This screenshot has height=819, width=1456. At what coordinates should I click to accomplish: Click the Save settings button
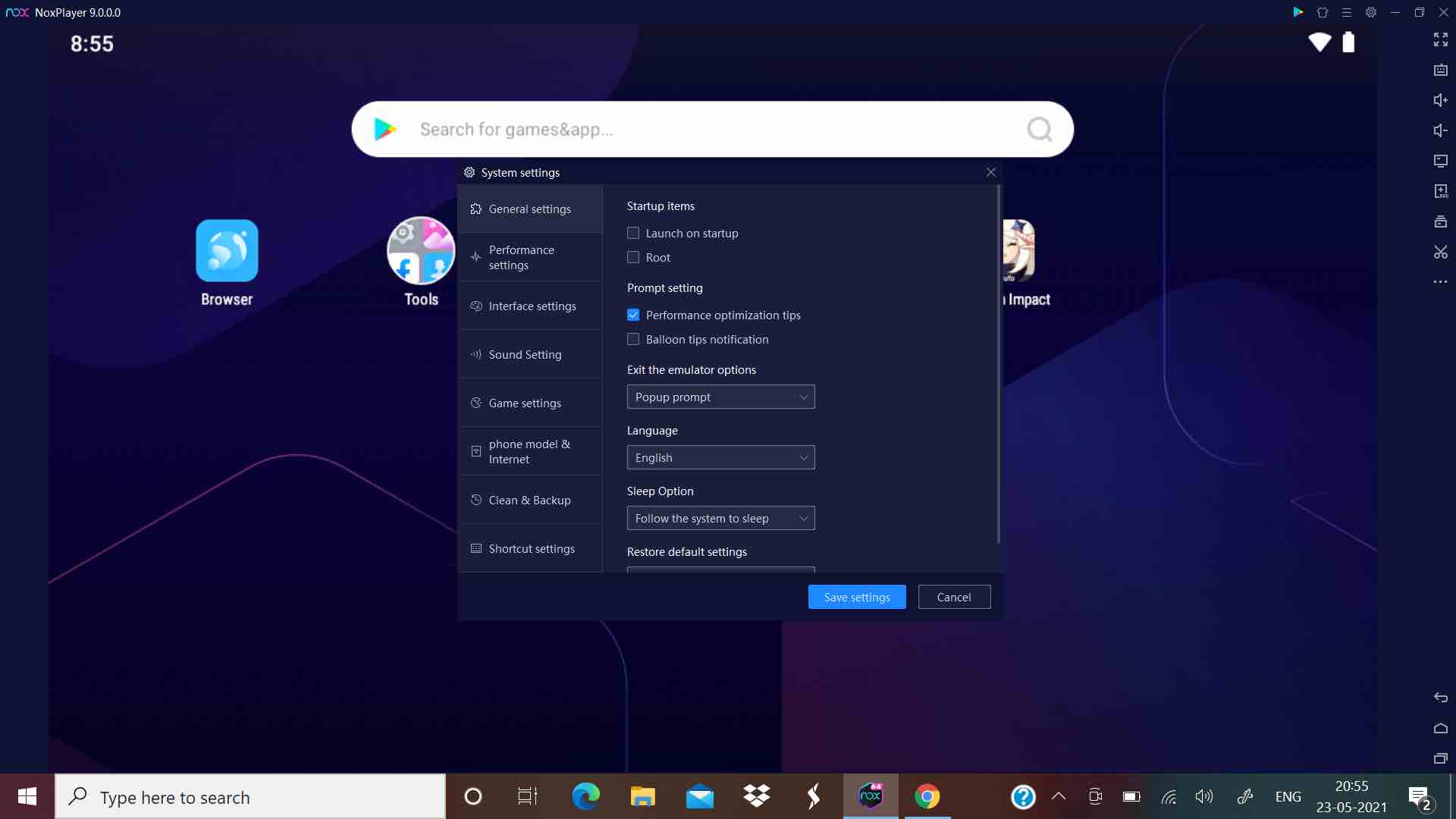[857, 597]
